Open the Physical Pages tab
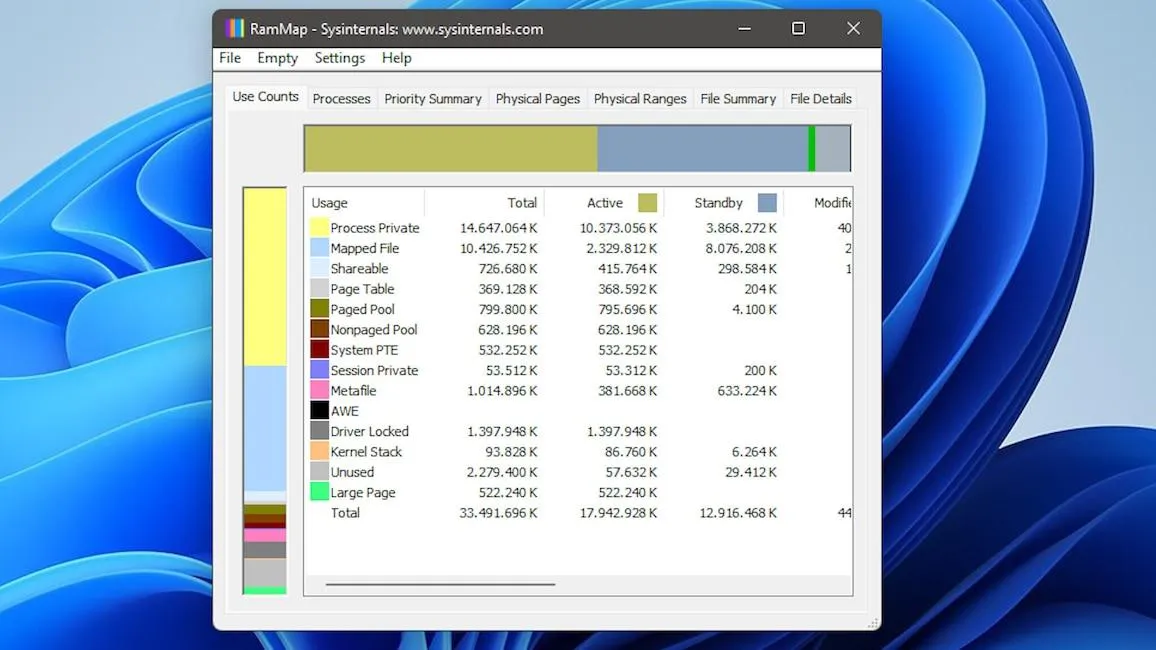This screenshot has width=1156, height=650. [x=537, y=99]
